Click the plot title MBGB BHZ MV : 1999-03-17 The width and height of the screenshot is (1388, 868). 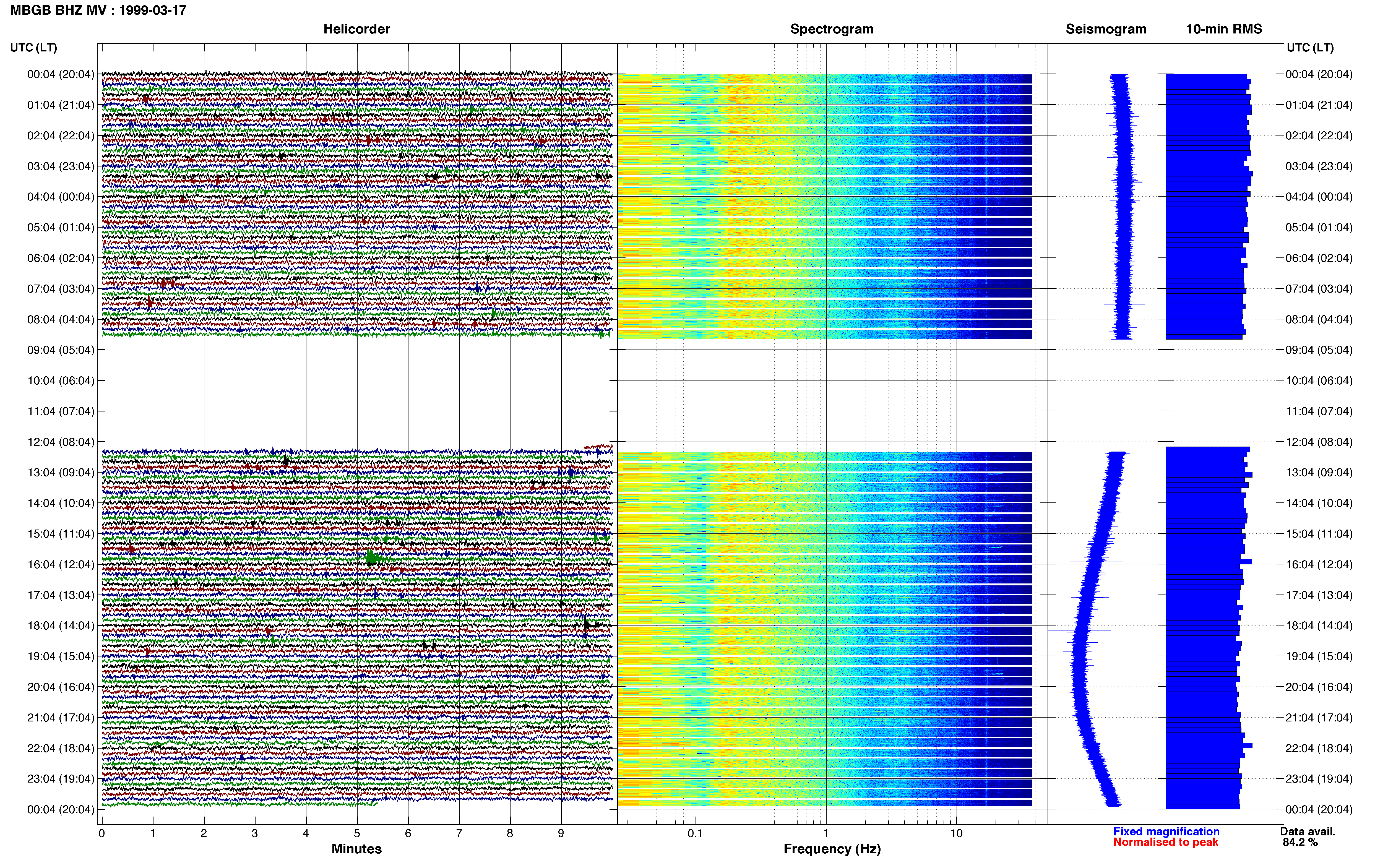98,10
